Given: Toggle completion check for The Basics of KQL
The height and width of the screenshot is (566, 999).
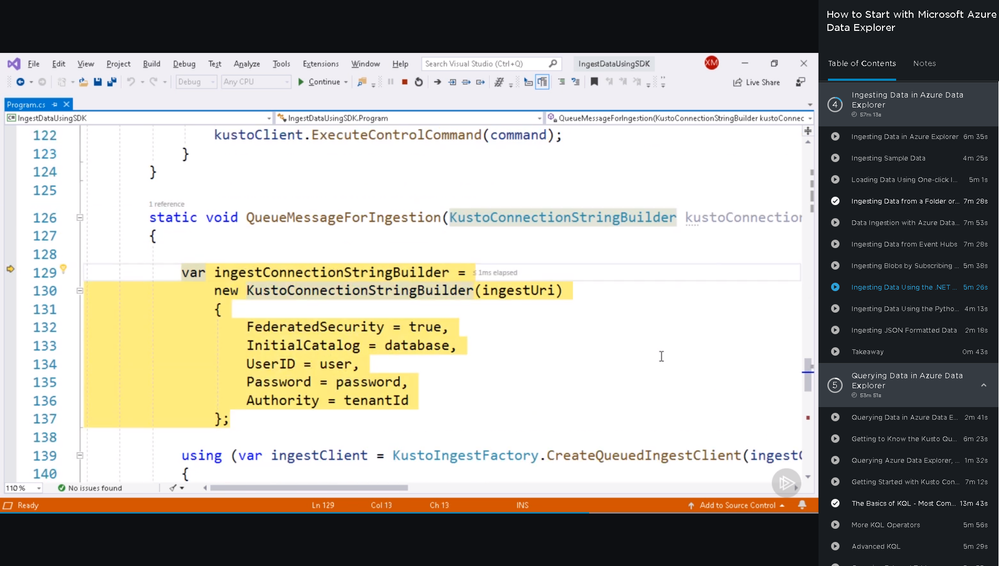Looking at the screenshot, I should (x=835, y=504).
